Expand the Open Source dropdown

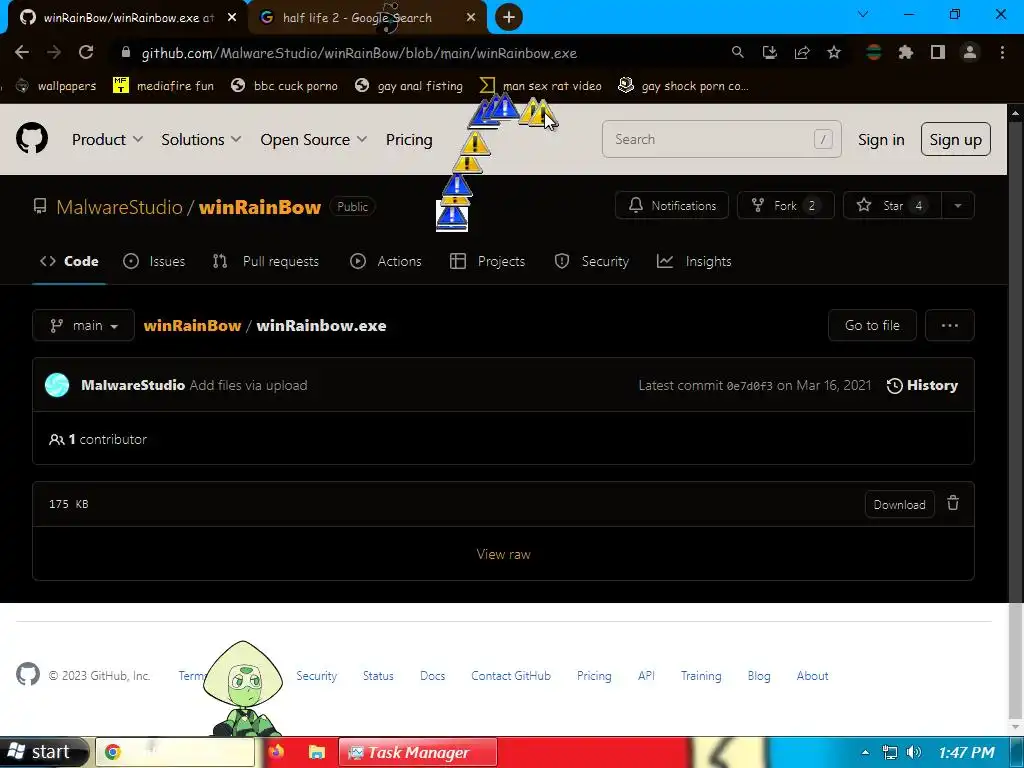pyautogui.click(x=313, y=139)
